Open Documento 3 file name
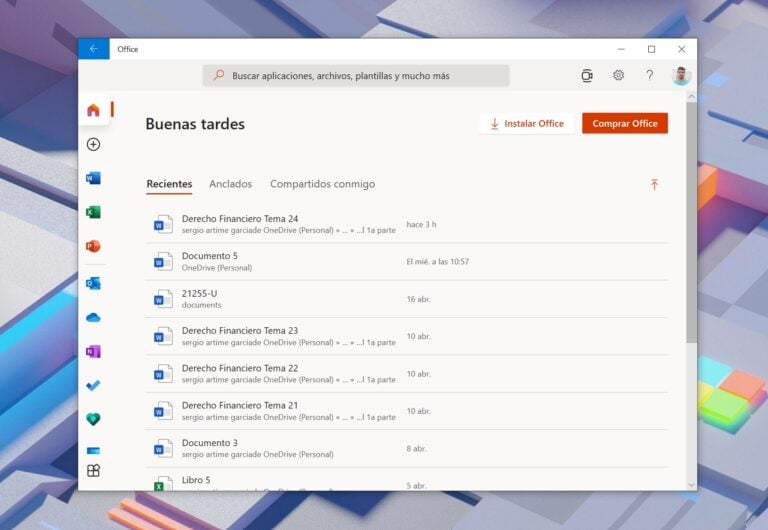The height and width of the screenshot is (530, 768). click(210, 443)
